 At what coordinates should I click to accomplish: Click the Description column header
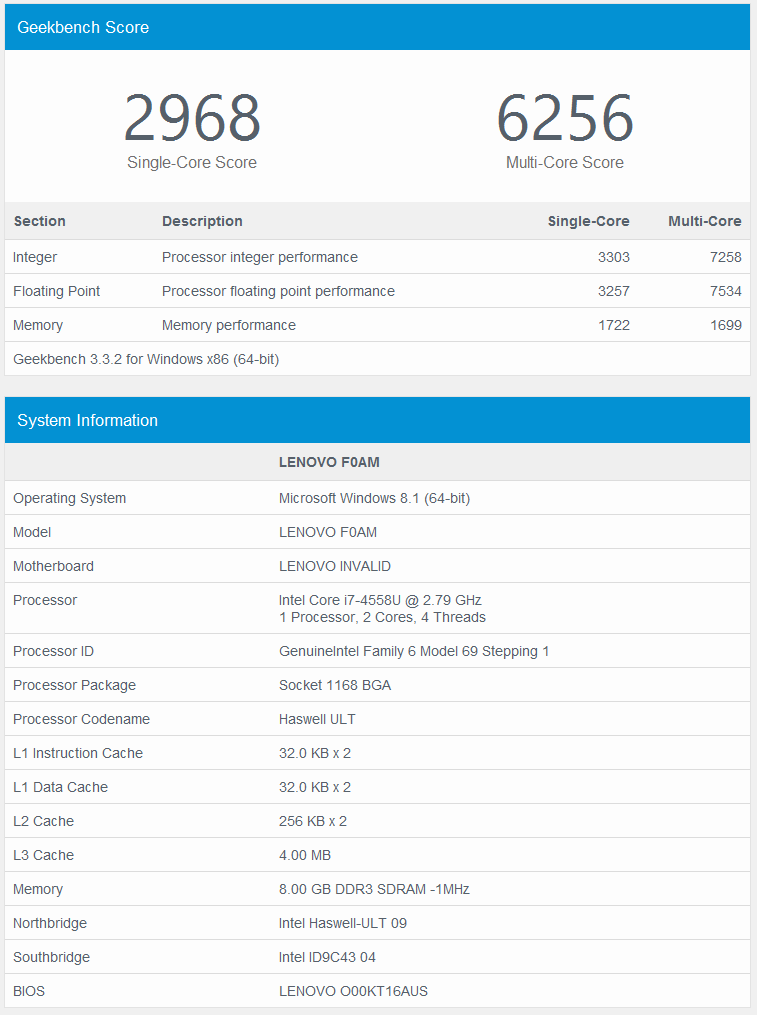click(x=202, y=221)
